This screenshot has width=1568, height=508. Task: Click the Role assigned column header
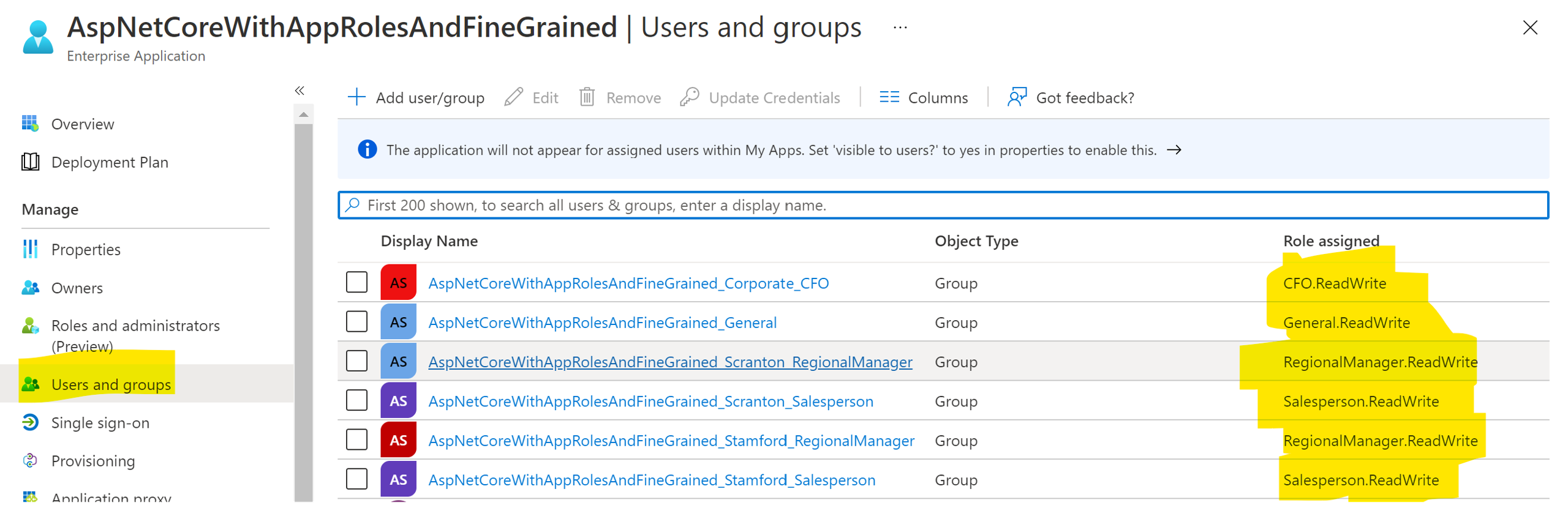[1331, 241]
